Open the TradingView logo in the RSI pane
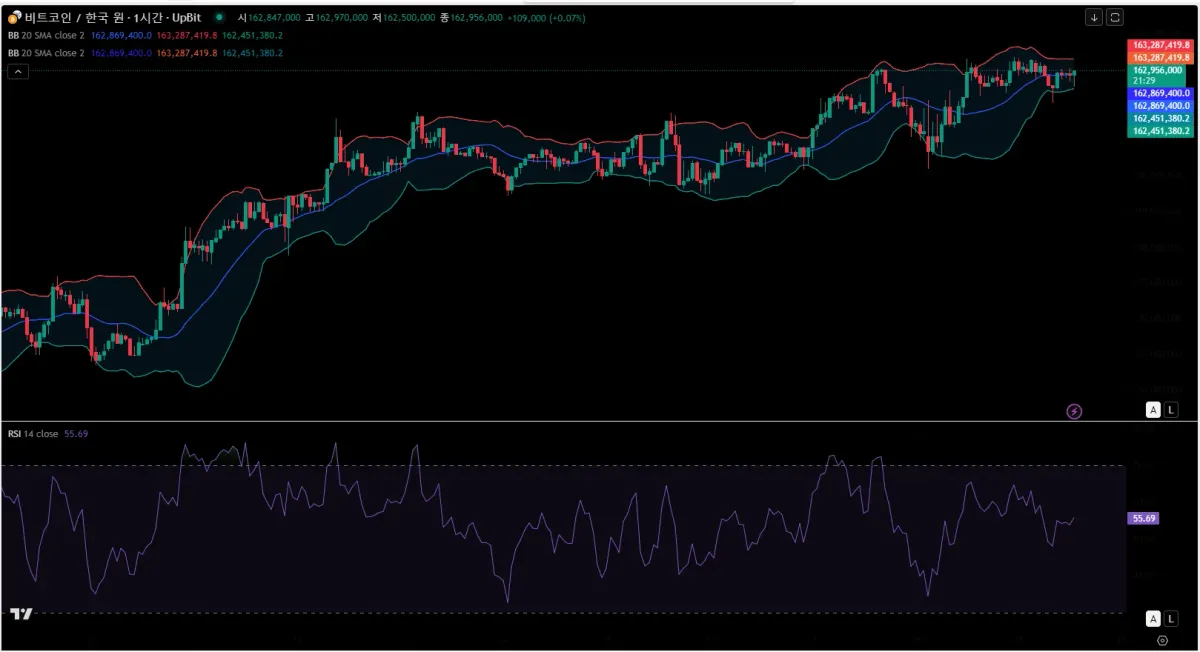This screenshot has height=652, width=1200. pyautogui.click(x=21, y=614)
